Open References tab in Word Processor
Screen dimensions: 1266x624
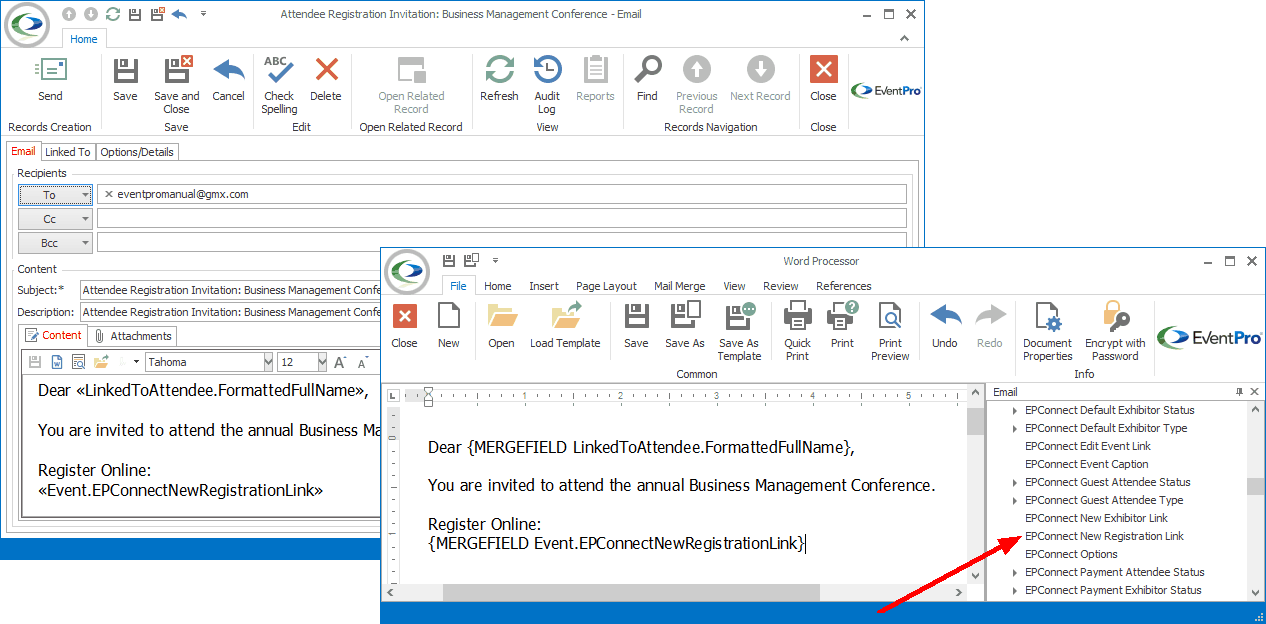click(844, 286)
